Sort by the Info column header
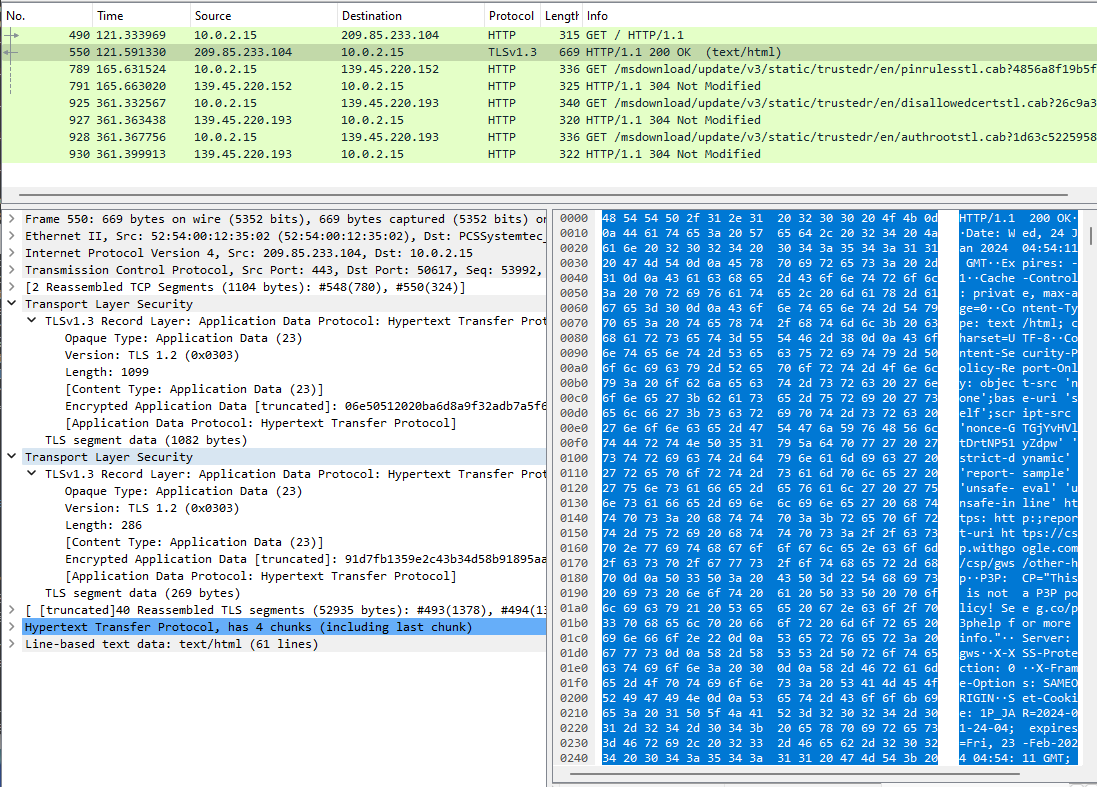Image resolution: width=1097 pixels, height=787 pixels. [839, 15]
